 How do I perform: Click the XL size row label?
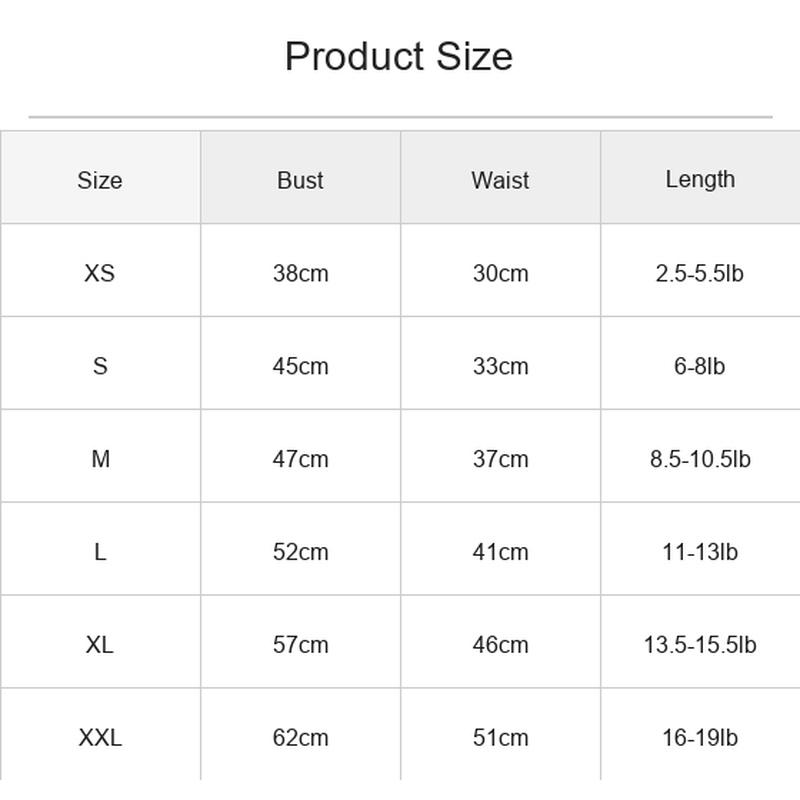(100, 642)
